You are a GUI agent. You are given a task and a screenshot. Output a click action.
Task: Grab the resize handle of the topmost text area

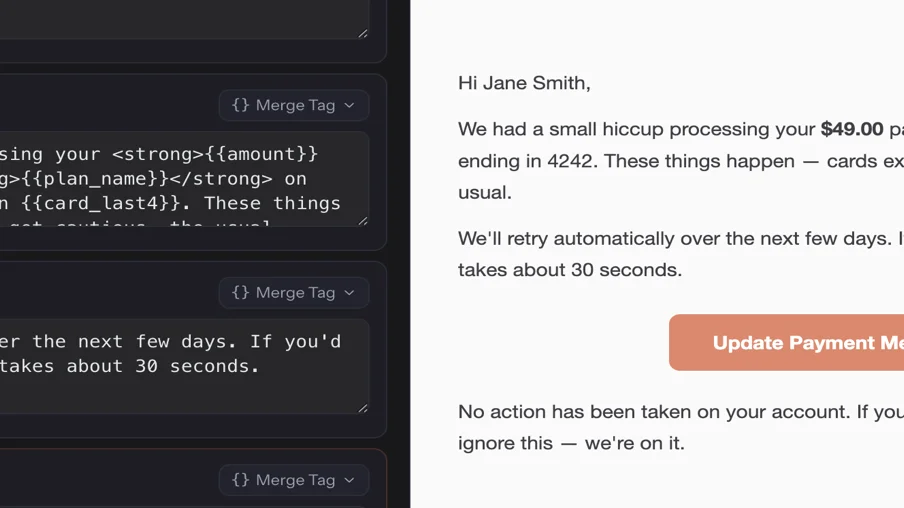tap(363, 33)
